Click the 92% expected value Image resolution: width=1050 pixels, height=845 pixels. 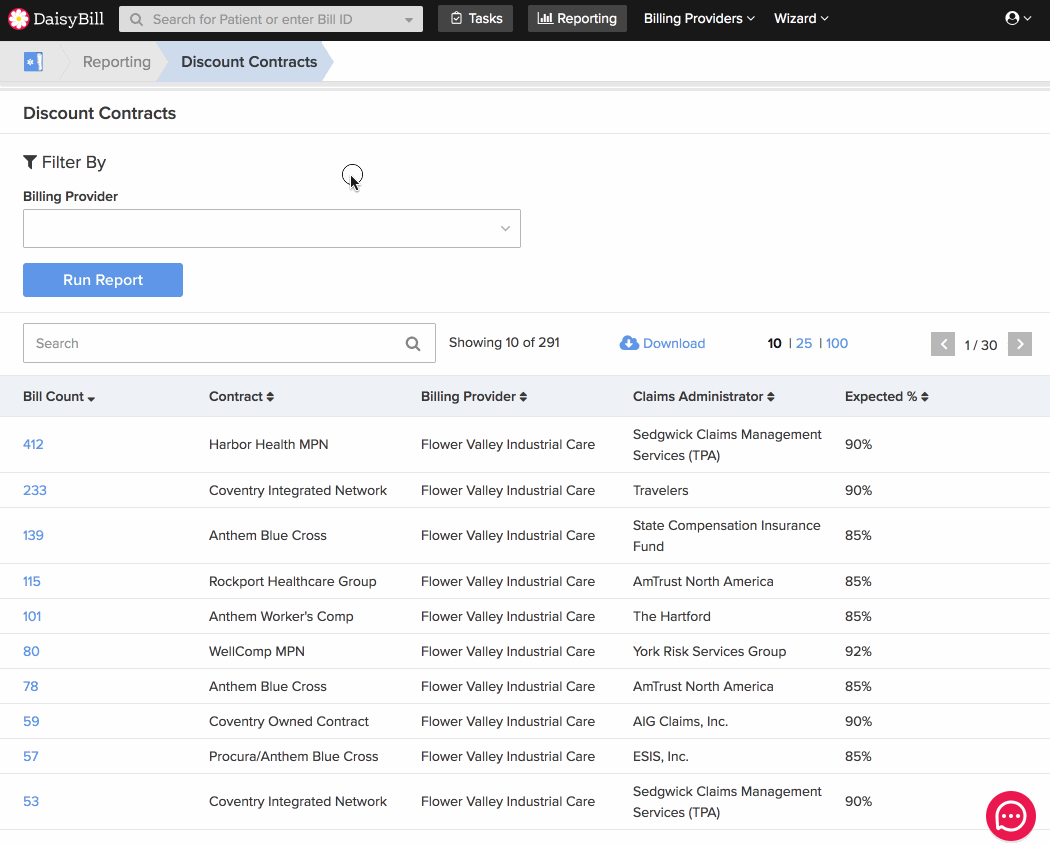click(858, 651)
